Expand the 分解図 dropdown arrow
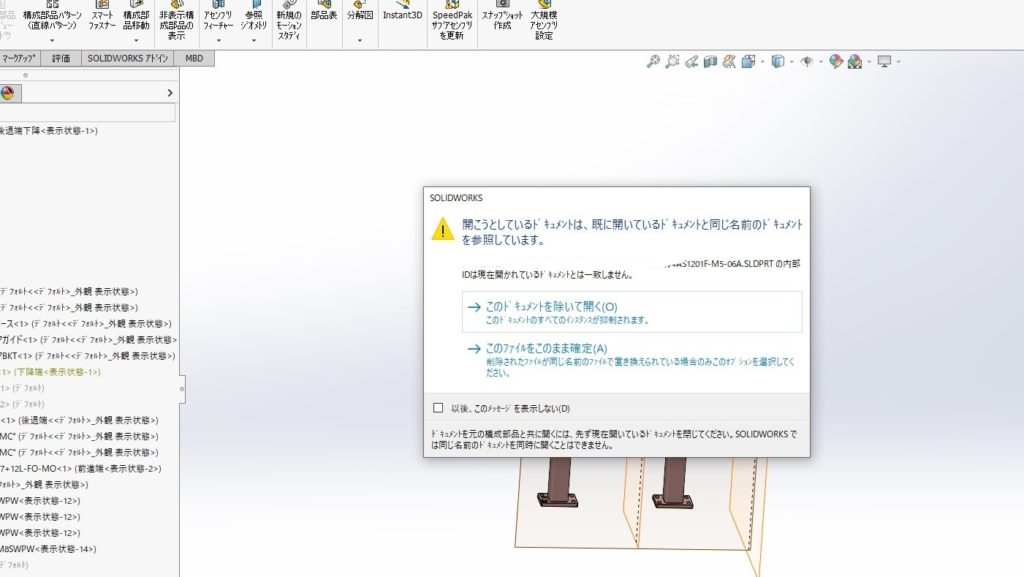The width and height of the screenshot is (1024, 577). 359,41
